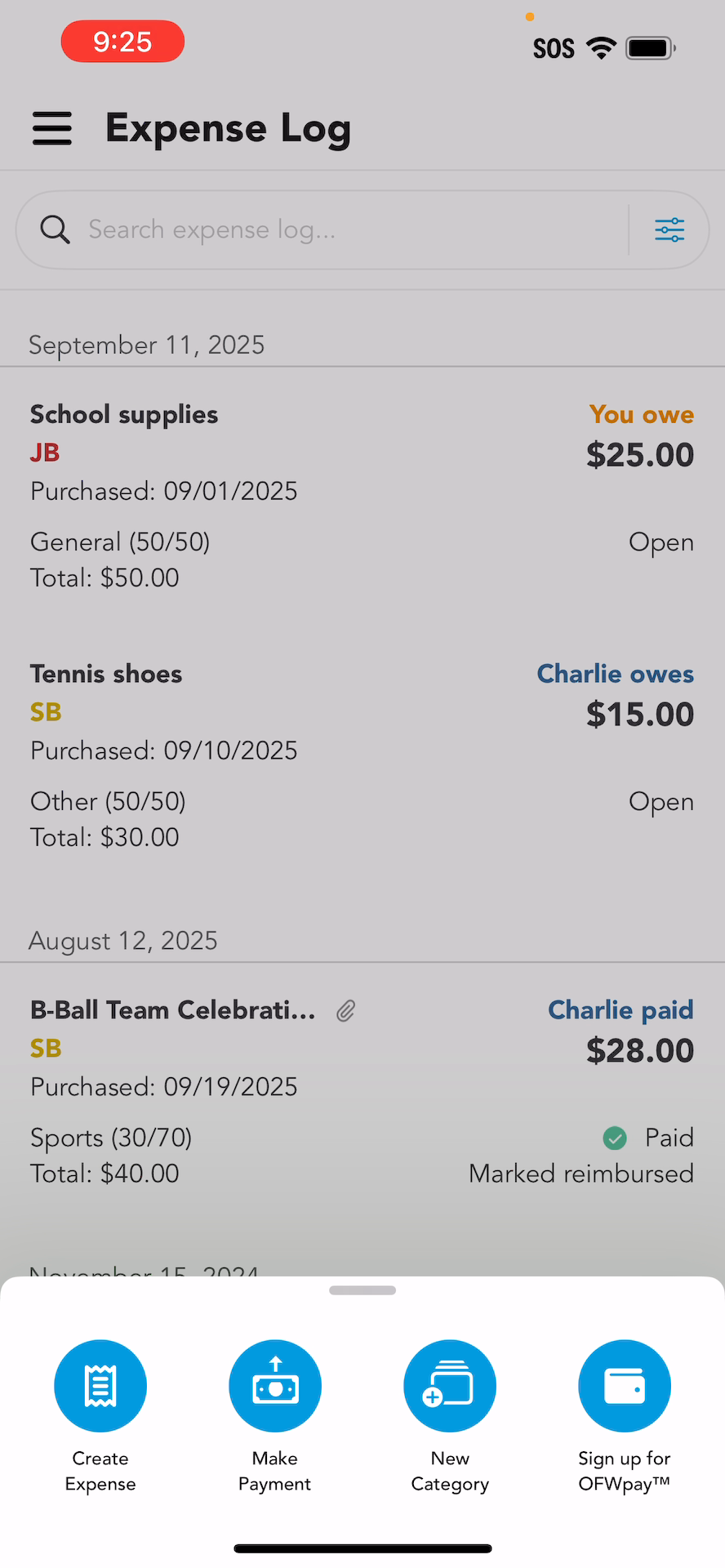The image size is (725, 1568).
Task: Tap the New Category icon
Action: pyautogui.click(x=450, y=1386)
